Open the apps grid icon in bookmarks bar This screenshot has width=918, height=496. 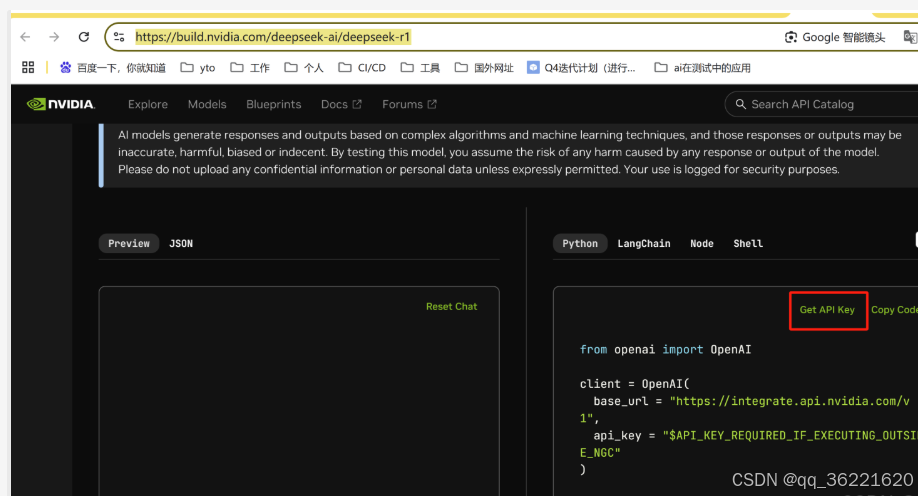[x=28, y=67]
